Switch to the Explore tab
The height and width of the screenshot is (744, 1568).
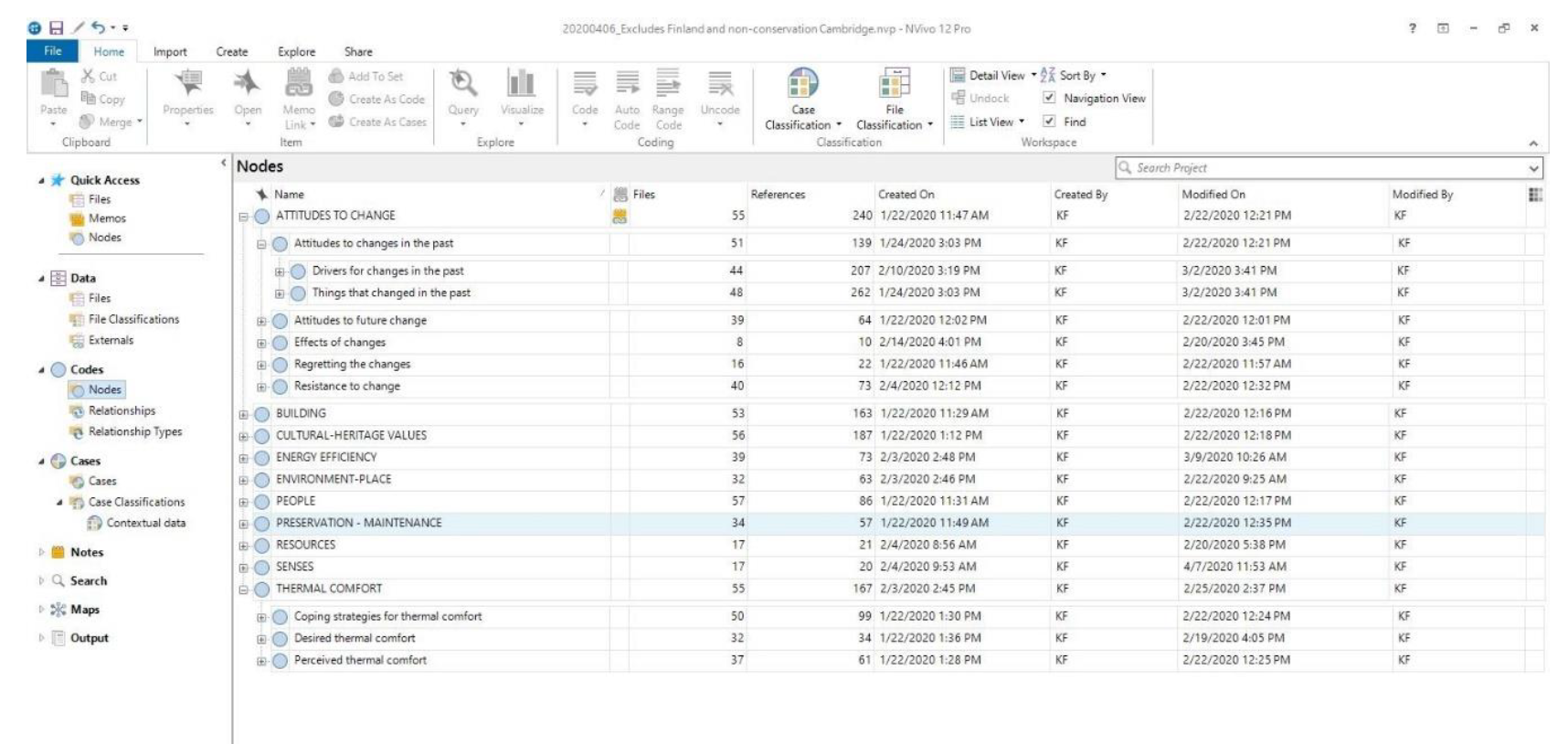(x=297, y=52)
